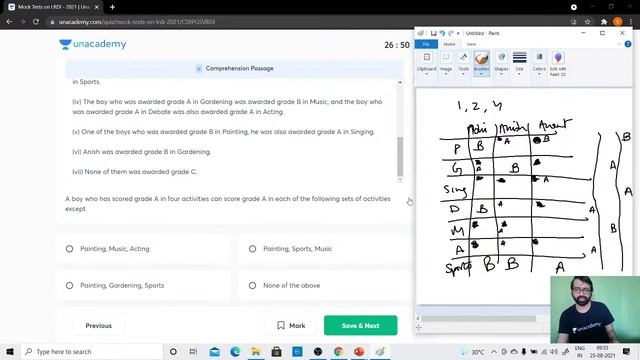Open the File menu in Paint
Screen dimensions: 640x360
426,44
